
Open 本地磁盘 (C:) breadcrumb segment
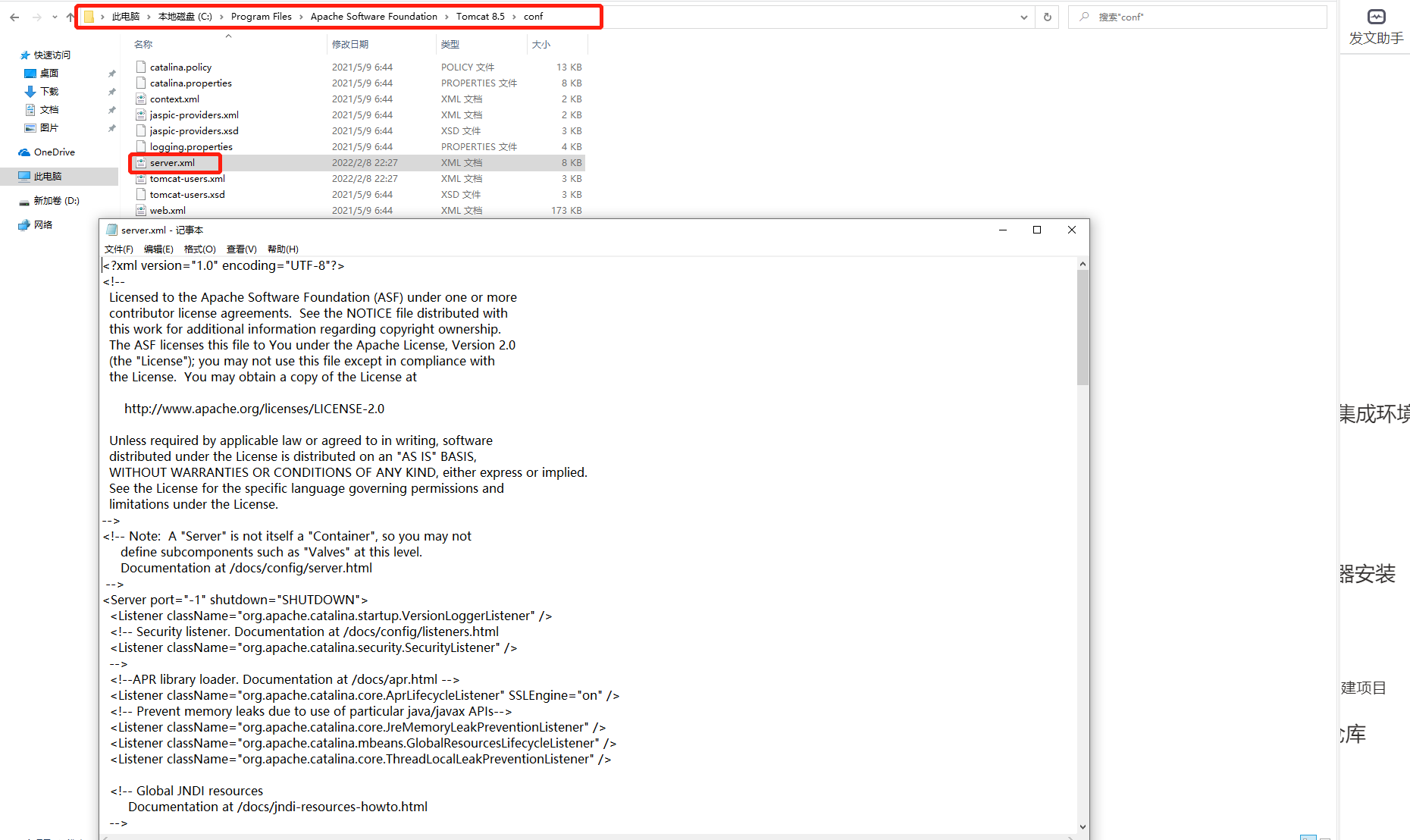point(185,17)
